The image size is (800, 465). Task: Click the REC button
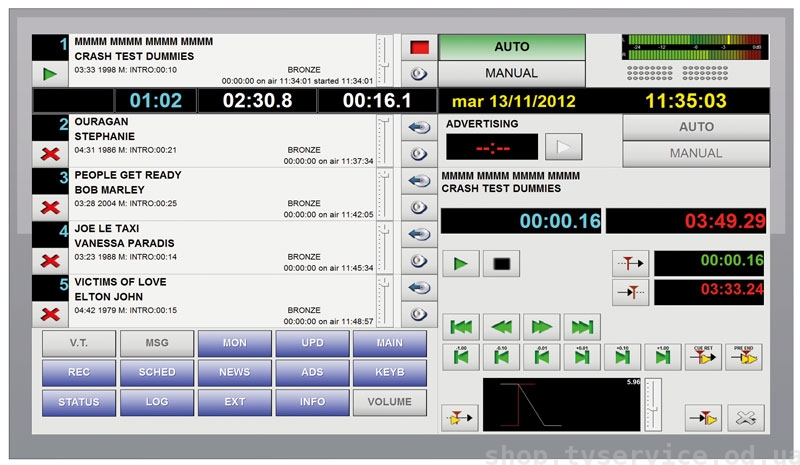(79, 372)
